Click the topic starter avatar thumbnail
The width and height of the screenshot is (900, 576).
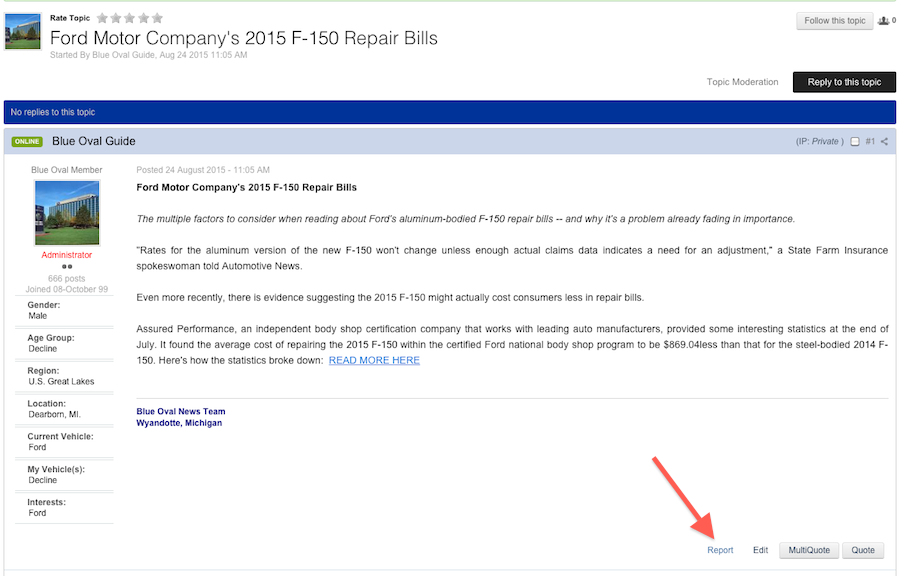(23, 32)
